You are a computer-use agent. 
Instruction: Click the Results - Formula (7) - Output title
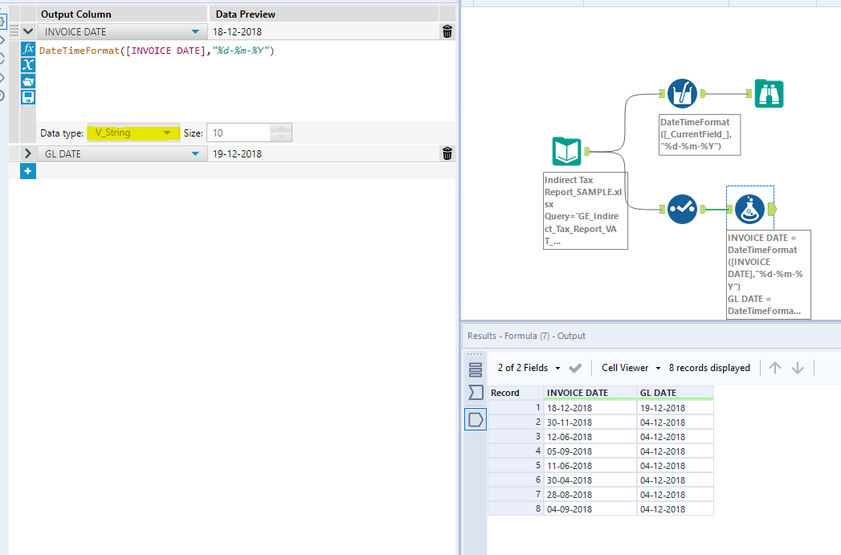(526, 336)
